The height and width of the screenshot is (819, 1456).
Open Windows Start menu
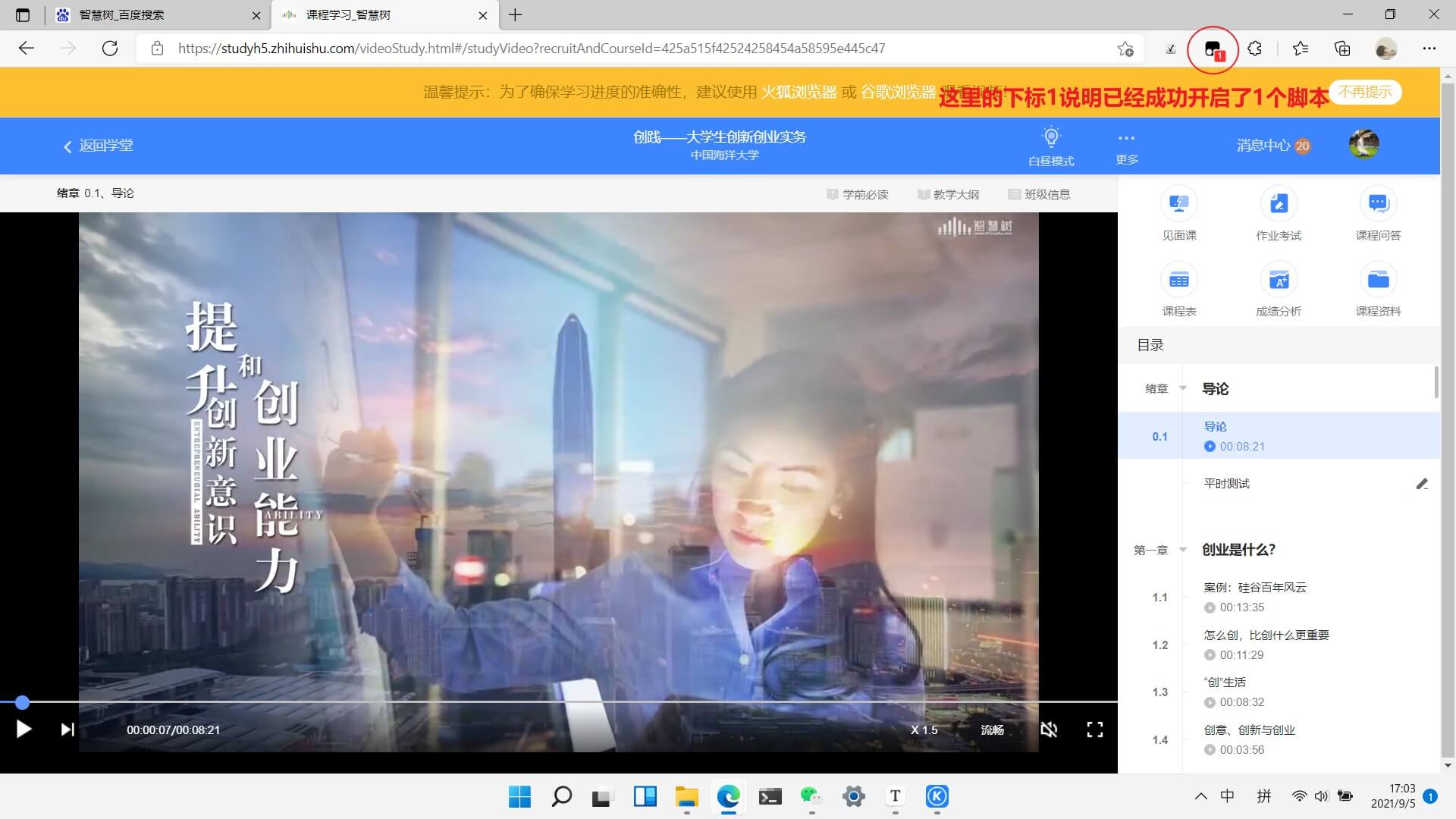tap(519, 796)
